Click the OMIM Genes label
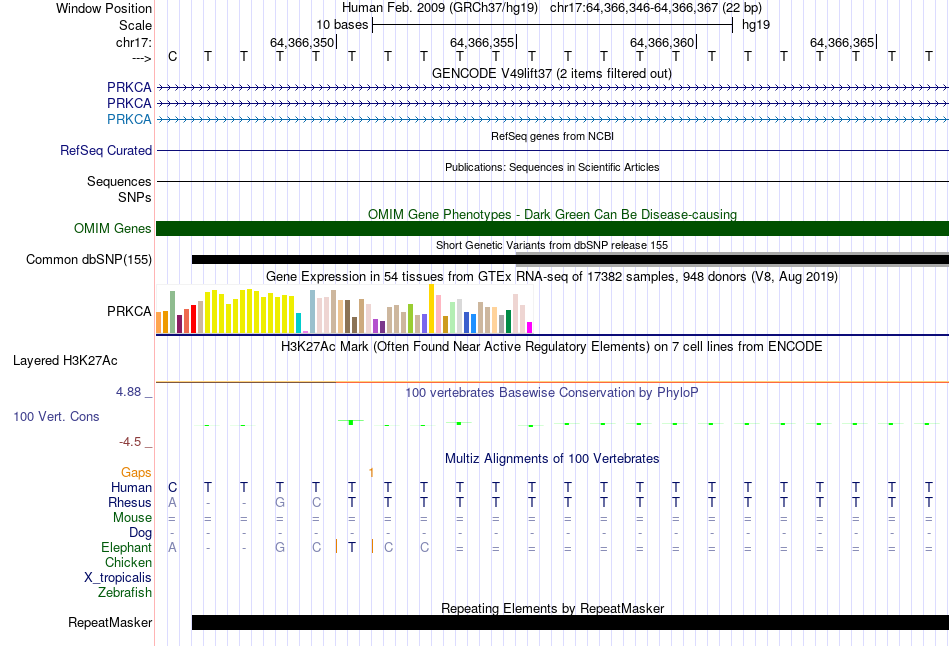This screenshot has width=950, height=646. (x=113, y=228)
